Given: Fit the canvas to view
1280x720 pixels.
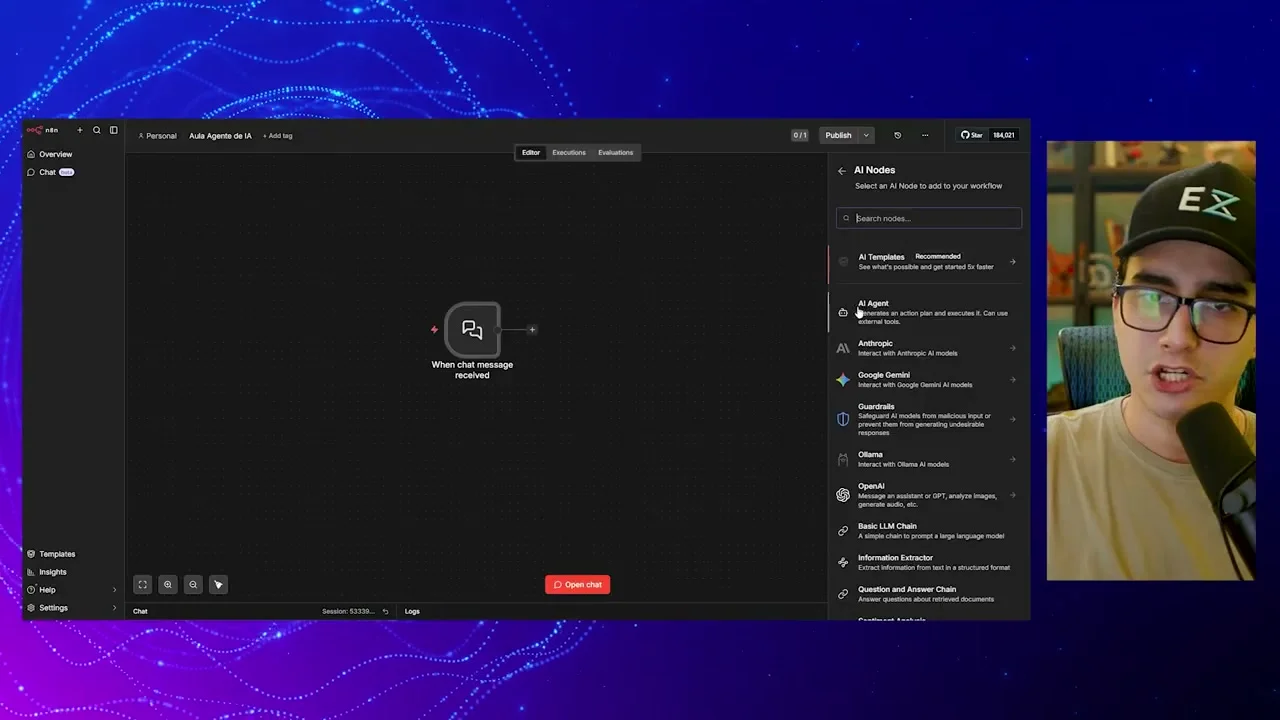Looking at the screenshot, I should [x=143, y=585].
